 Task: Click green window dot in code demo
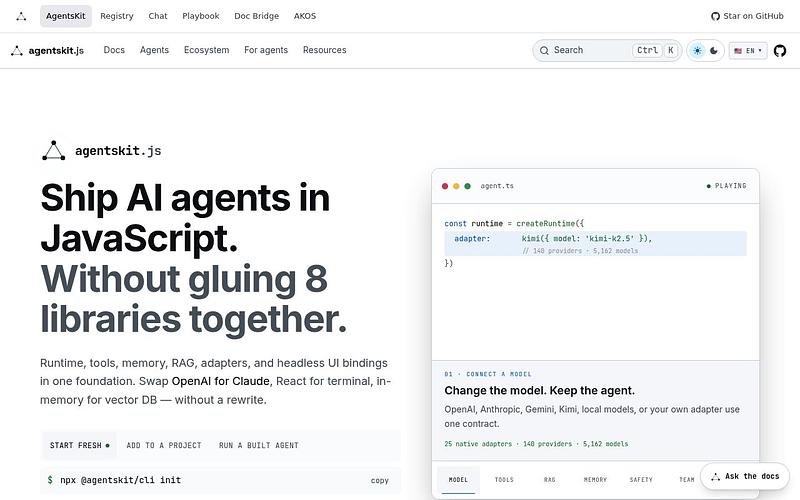[x=467, y=186]
